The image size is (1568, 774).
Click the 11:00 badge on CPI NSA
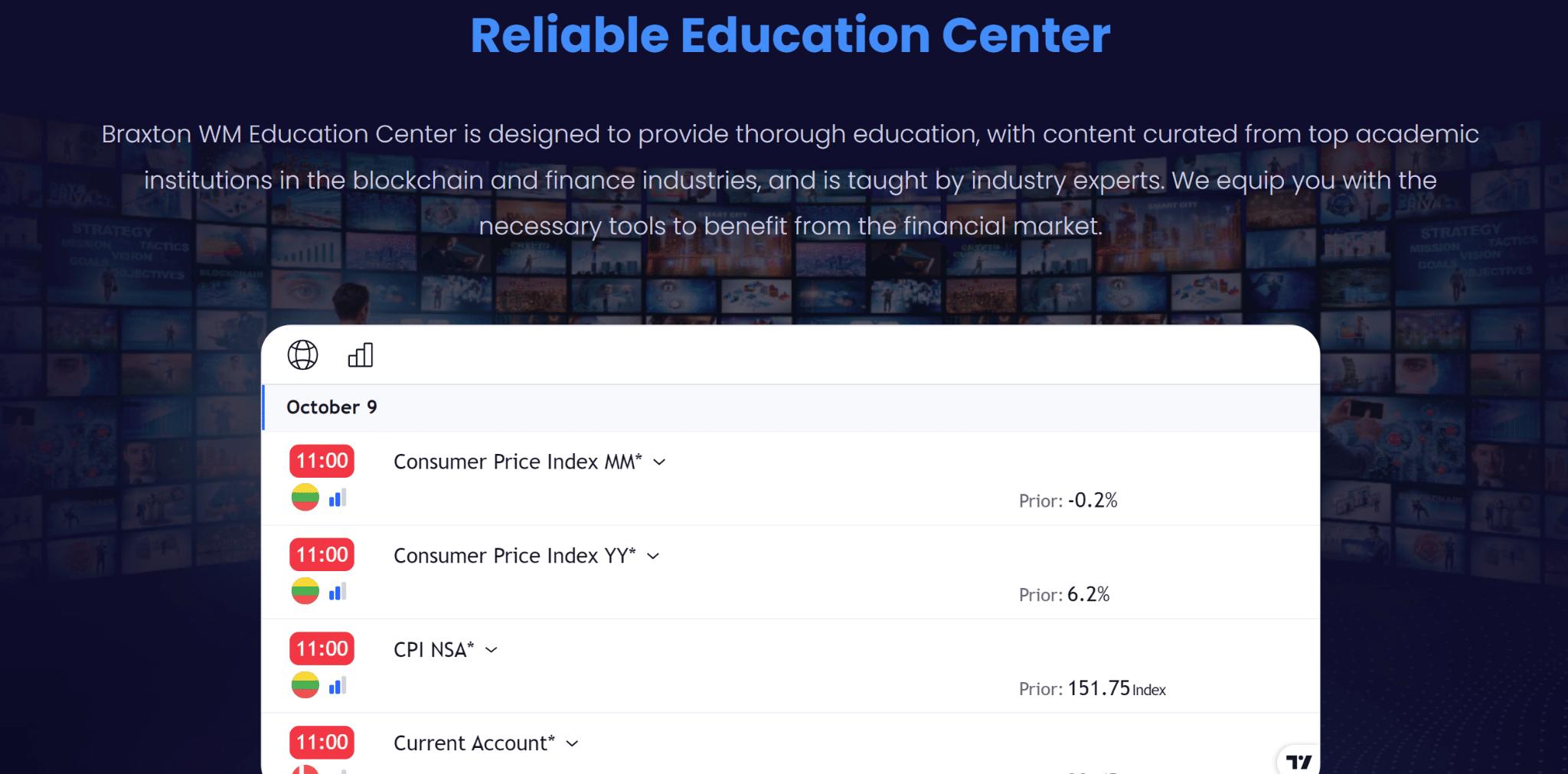(322, 648)
